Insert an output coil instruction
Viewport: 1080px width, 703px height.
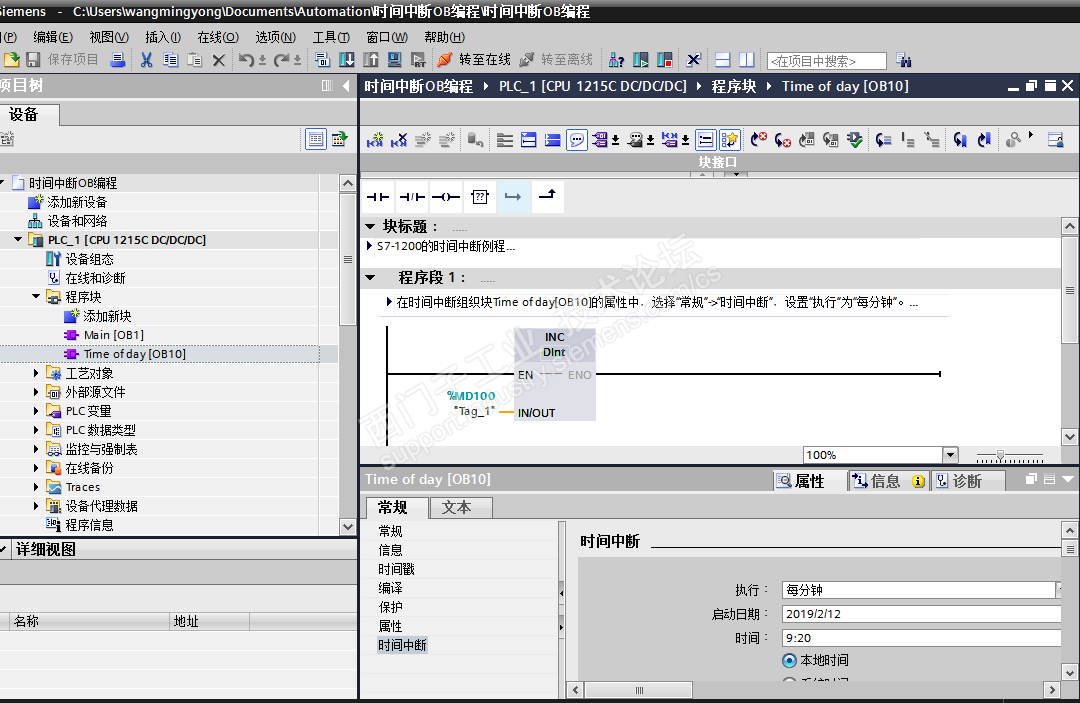pos(446,197)
